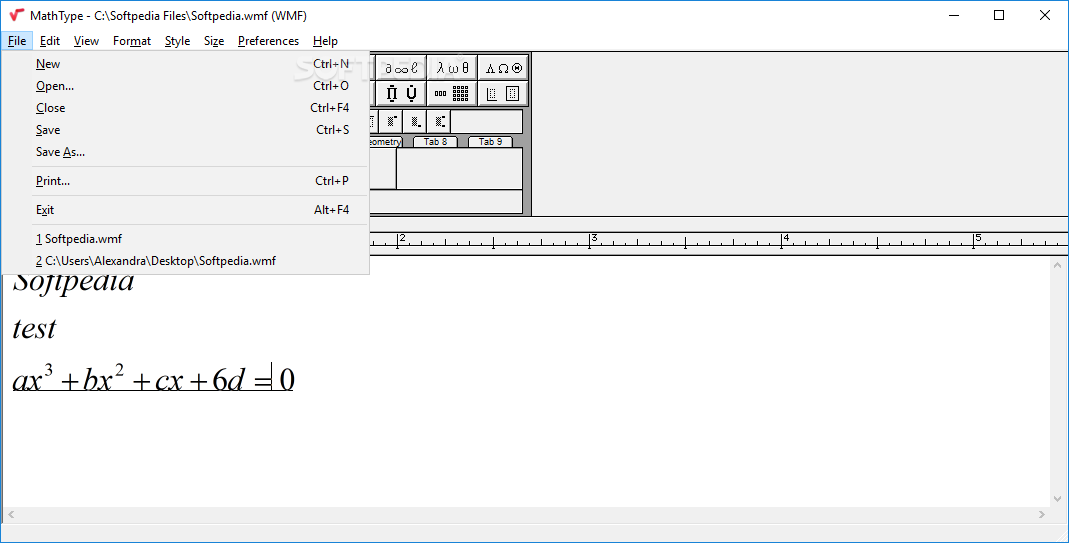Open the View menu
This screenshot has height=543, width=1069.
coord(86,41)
